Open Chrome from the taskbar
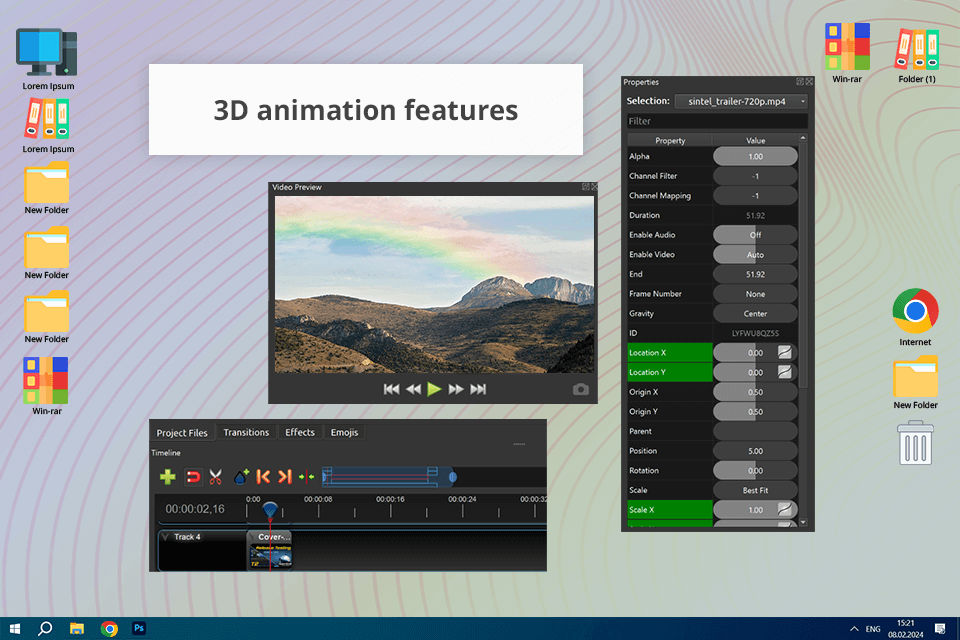The width and height of the screenshot is (960, 640). click(109, 628)
